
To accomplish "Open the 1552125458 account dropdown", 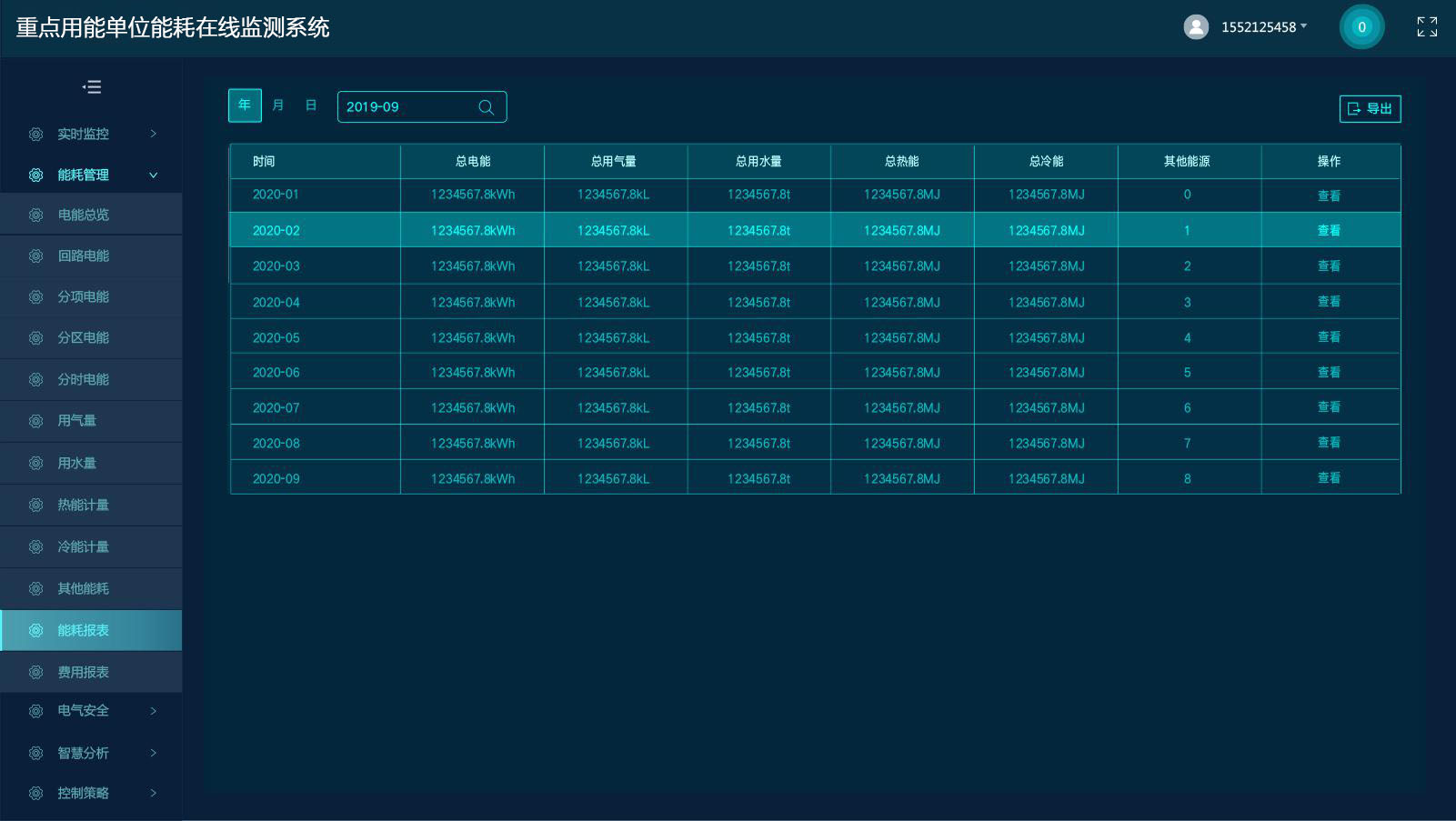I will (1263, 27).
